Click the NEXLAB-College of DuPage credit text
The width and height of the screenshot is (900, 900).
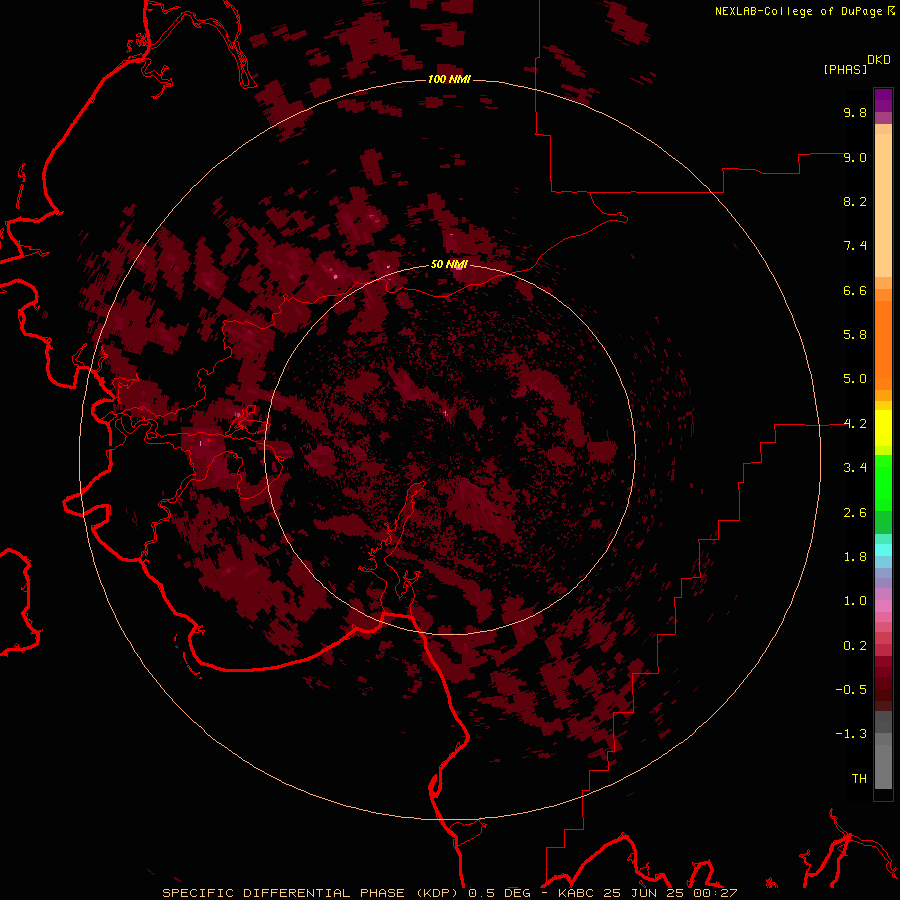click(x=799, y=11)
